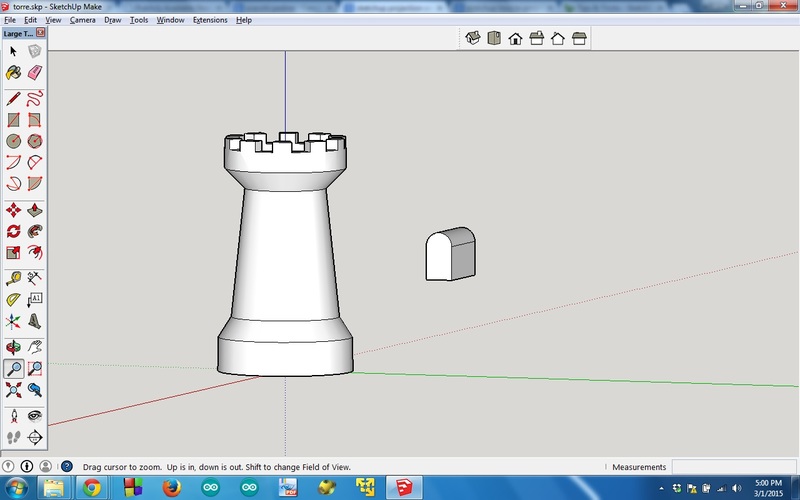
Task: Select the Arc tool
Action: tap(13, 162)
